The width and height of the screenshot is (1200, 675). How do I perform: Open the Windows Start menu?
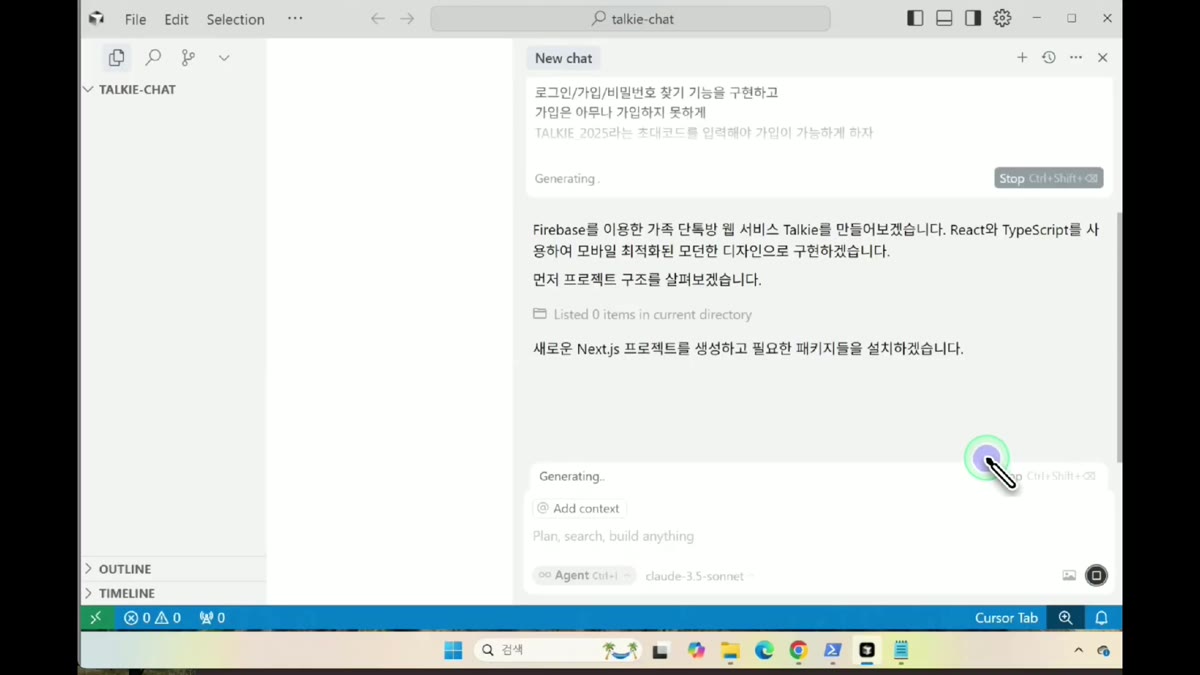click(453, 650)
